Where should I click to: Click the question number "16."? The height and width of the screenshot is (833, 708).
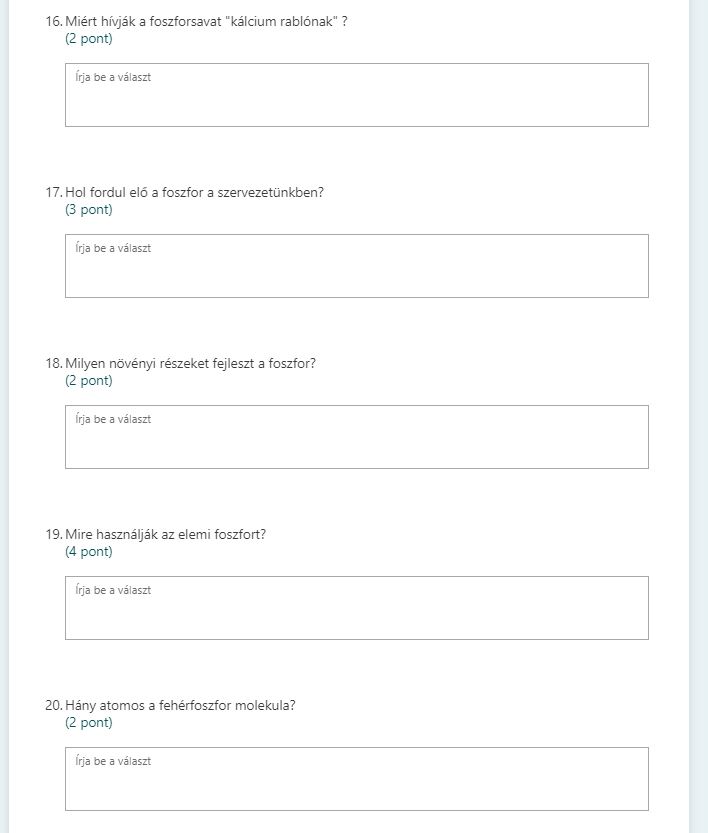point(54,21)
